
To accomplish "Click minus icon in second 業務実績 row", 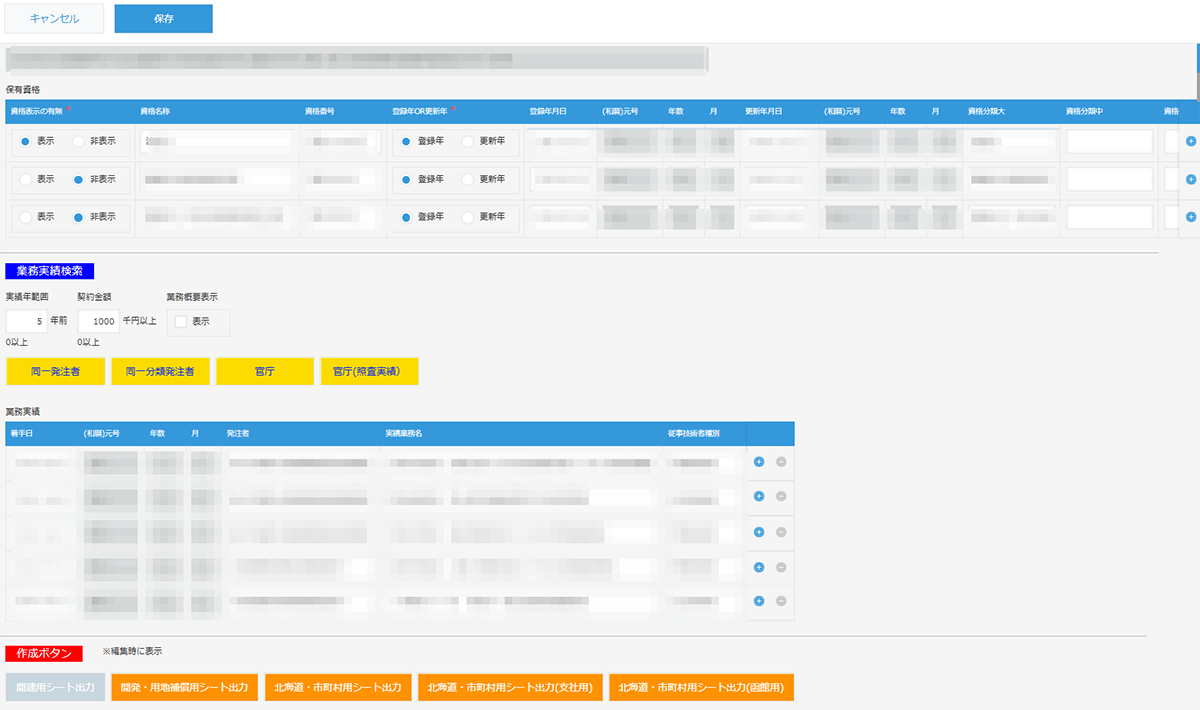I will (x=781, y=496).
